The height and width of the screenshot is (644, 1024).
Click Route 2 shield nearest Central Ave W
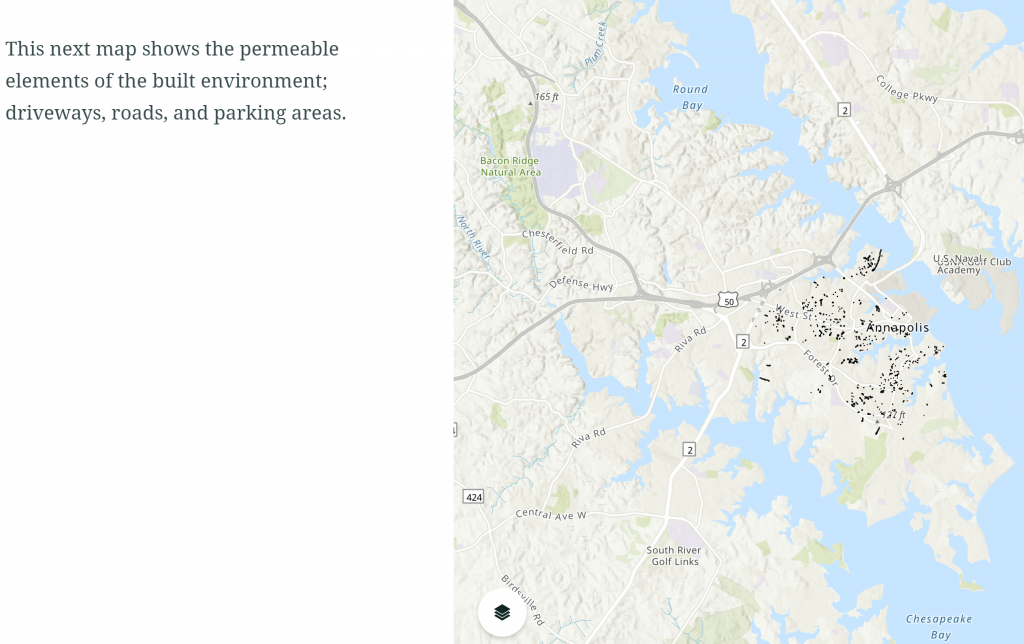click(x=689, y=449)
